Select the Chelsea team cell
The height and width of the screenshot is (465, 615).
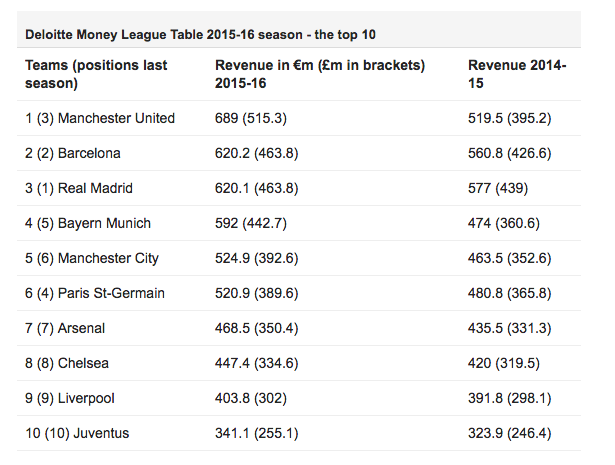67,363
